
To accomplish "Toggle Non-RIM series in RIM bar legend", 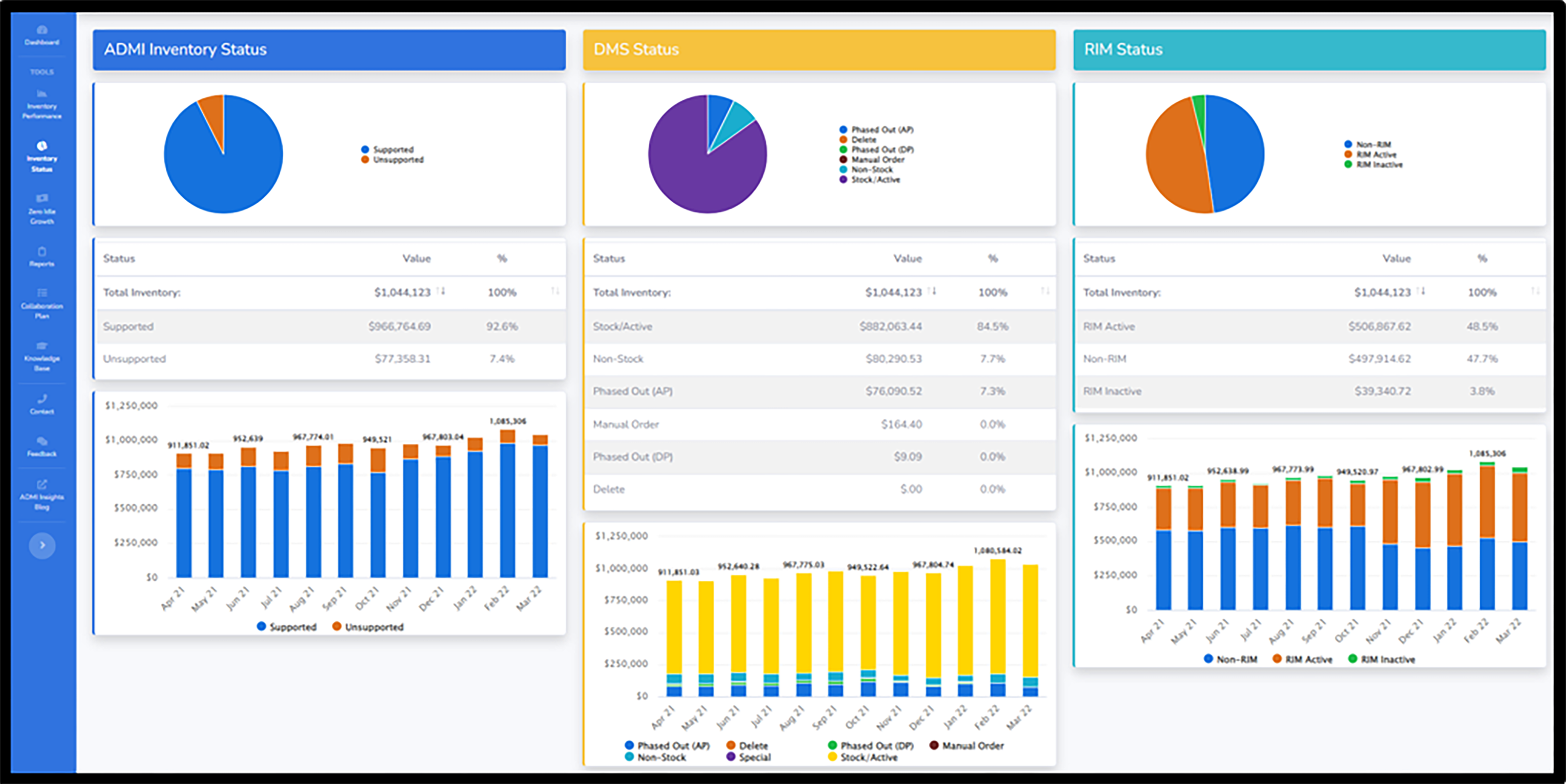I will (x=1230, y=660).
